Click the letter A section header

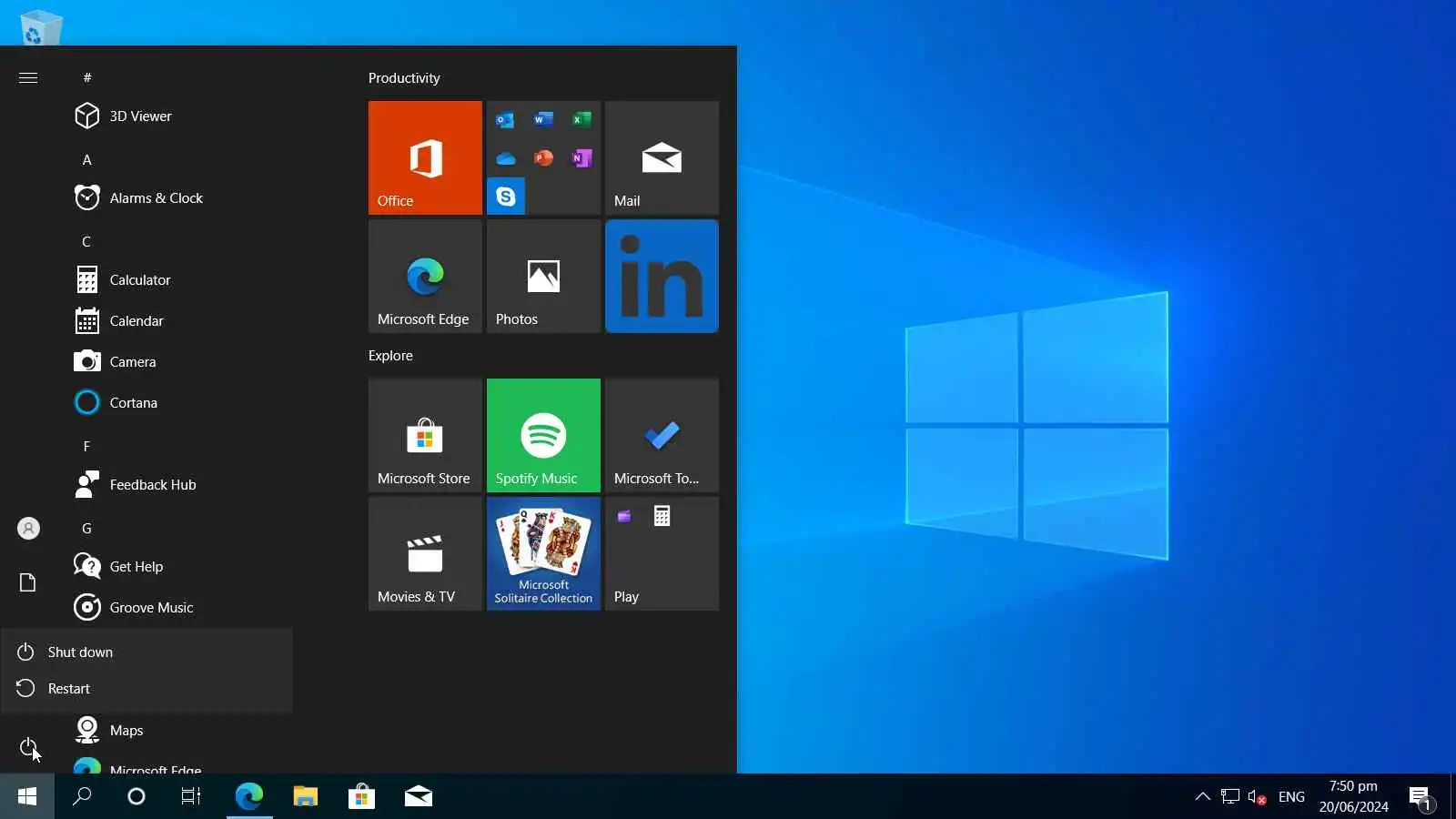(x=87, y=159)
